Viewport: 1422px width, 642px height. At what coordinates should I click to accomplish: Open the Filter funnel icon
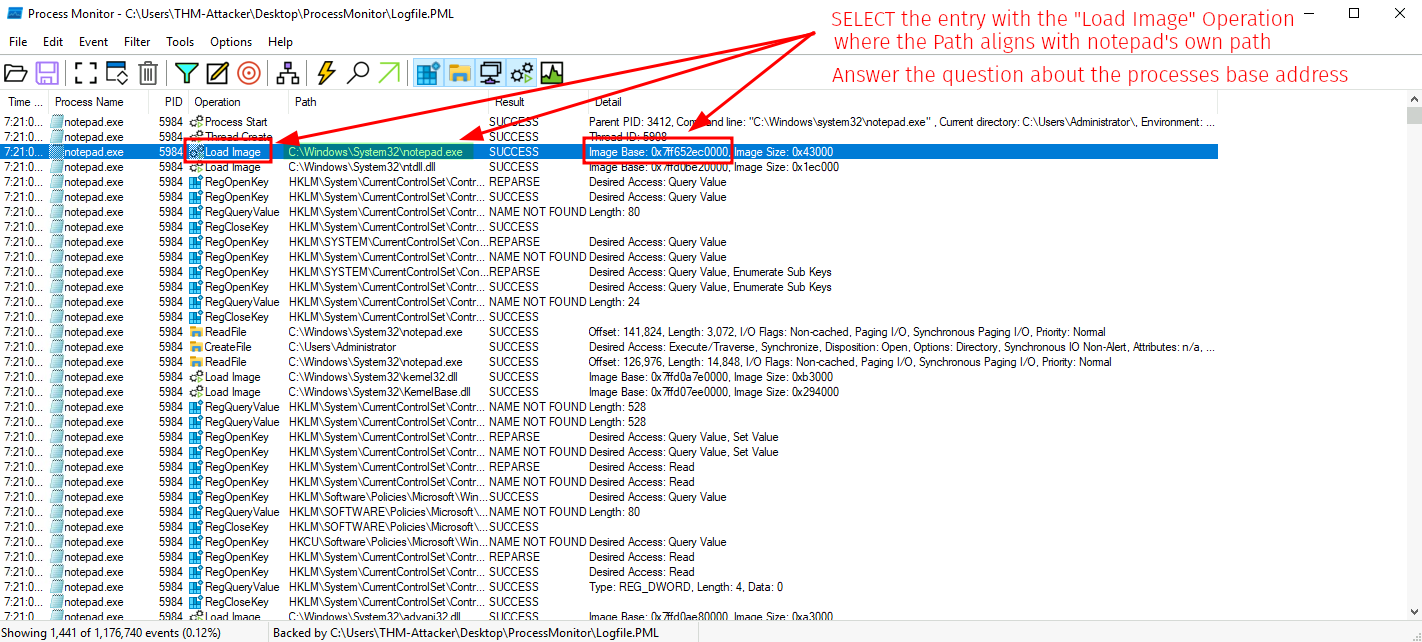[187, 73]
